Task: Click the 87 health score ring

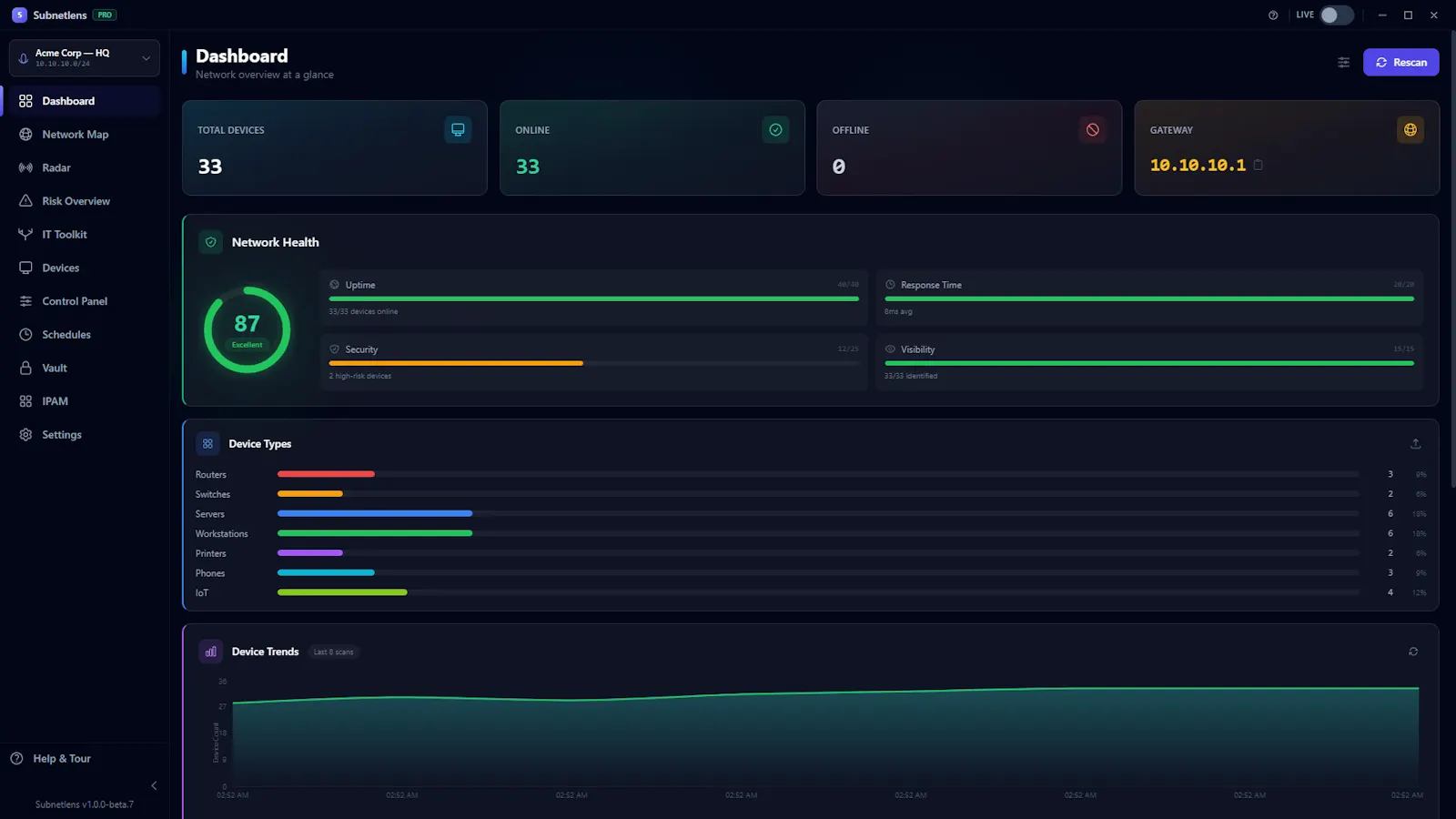Action: (247, 329)
